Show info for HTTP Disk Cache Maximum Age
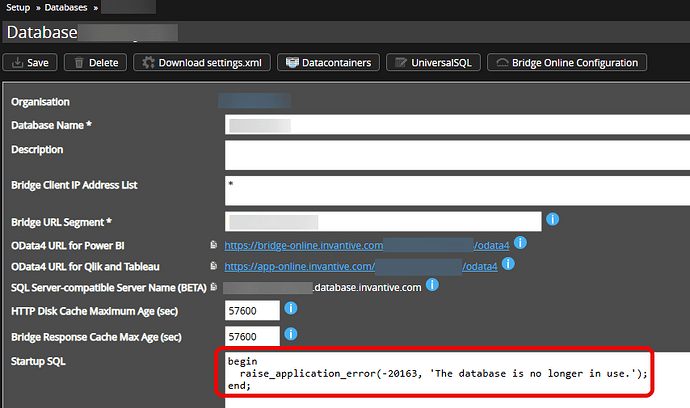 pyautogui.click(x=292, y=310)
